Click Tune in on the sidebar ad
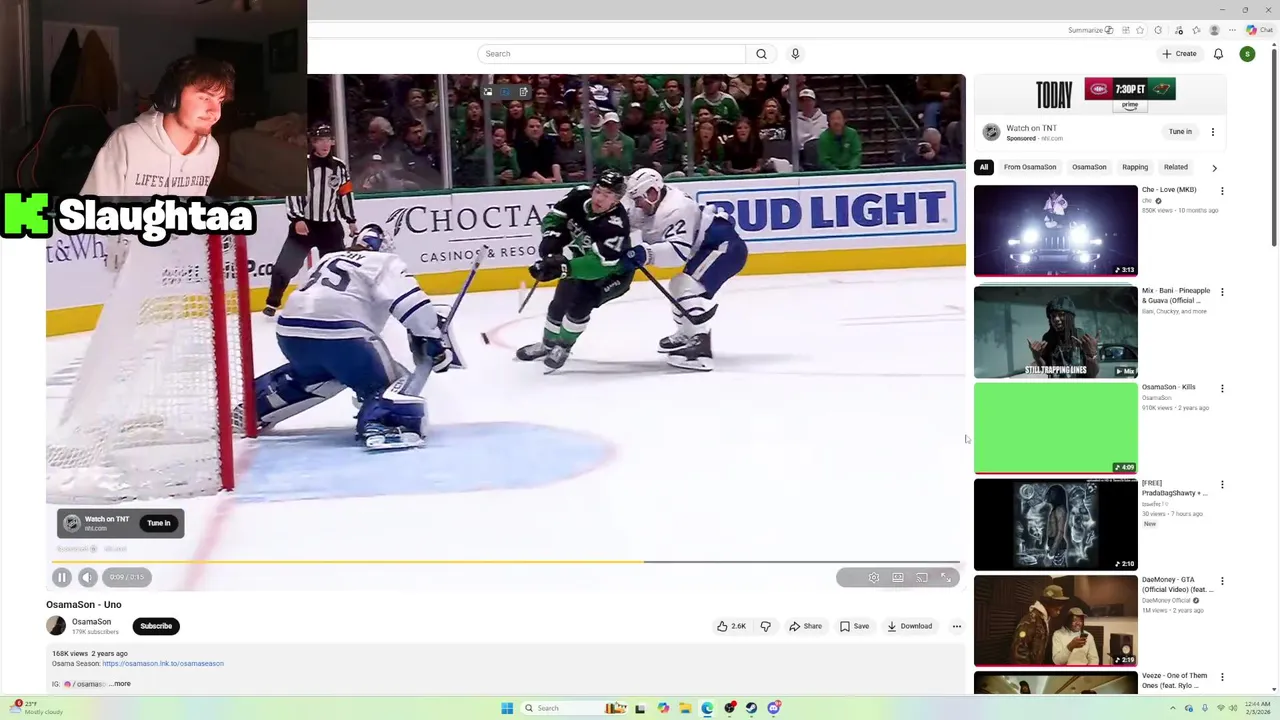1280x720 pixels. click(x=1180, y=132)
